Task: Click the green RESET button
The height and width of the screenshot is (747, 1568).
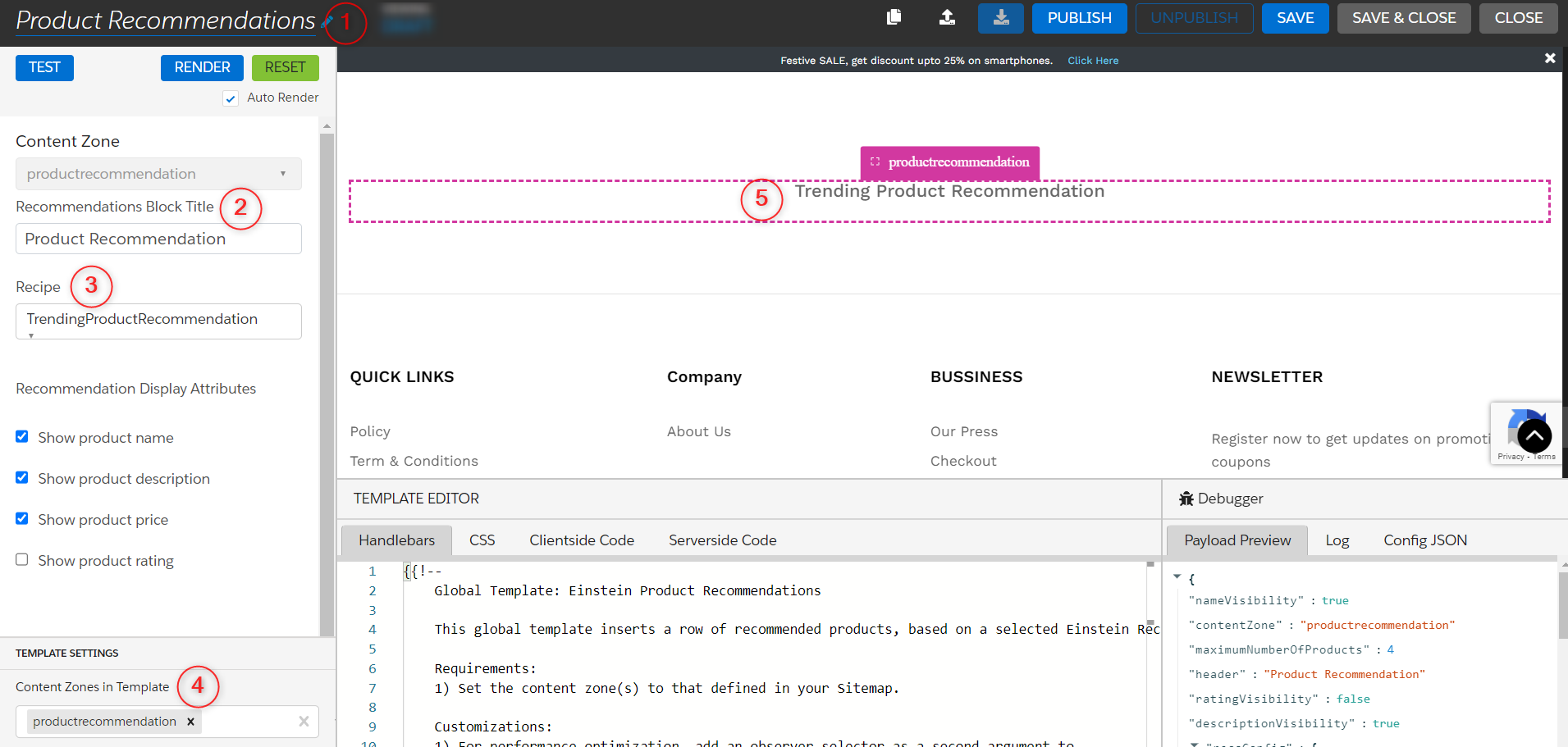Action: click(x=285, y=67)
